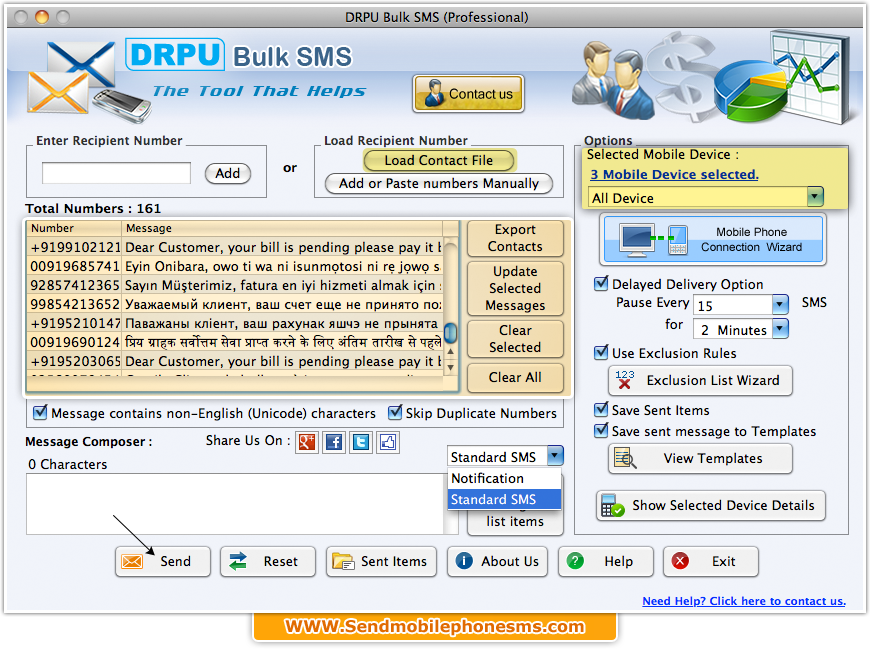Click the computer-phone connection wizard icon
This screenshot has width=870, height=649.
[x=654, y=240]
